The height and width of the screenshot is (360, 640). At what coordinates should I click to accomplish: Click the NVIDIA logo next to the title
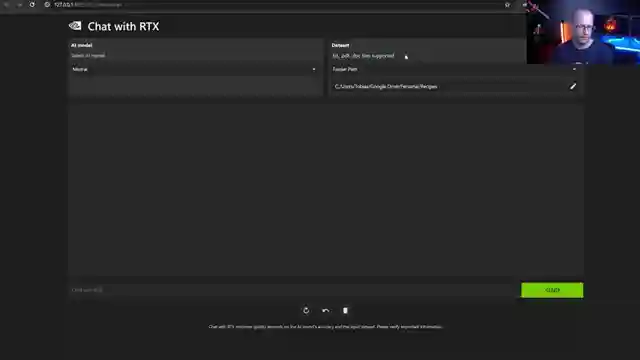(x=75, y=26)
